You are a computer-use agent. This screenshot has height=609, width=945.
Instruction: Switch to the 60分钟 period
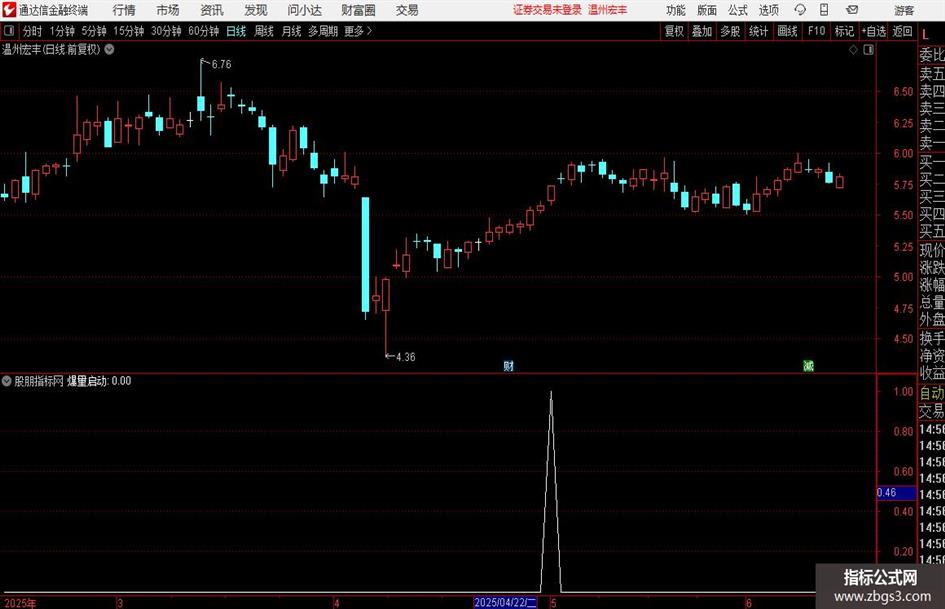(x=203, y=31)
